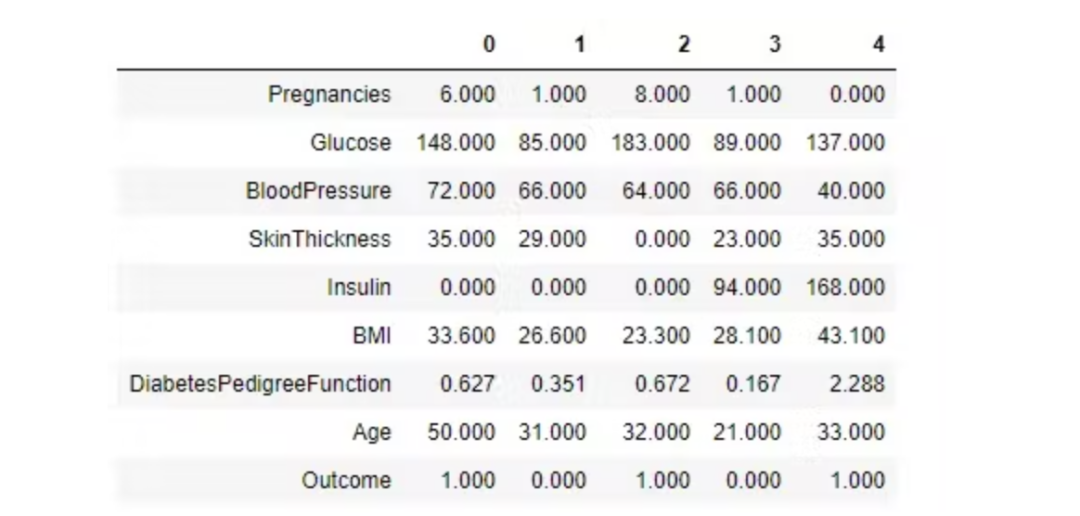This screenshot has height=516, width=1080.
Task: Click the DiabetesPedigreeFunction row label
Action: tap(260, 384)
